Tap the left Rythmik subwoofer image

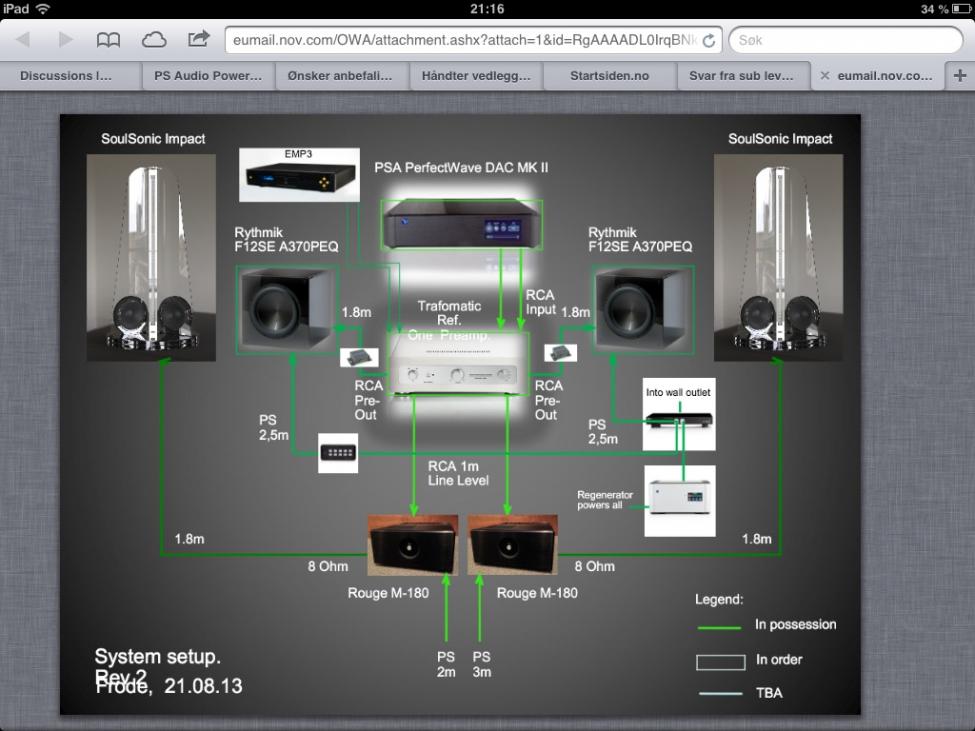(287, 310)
